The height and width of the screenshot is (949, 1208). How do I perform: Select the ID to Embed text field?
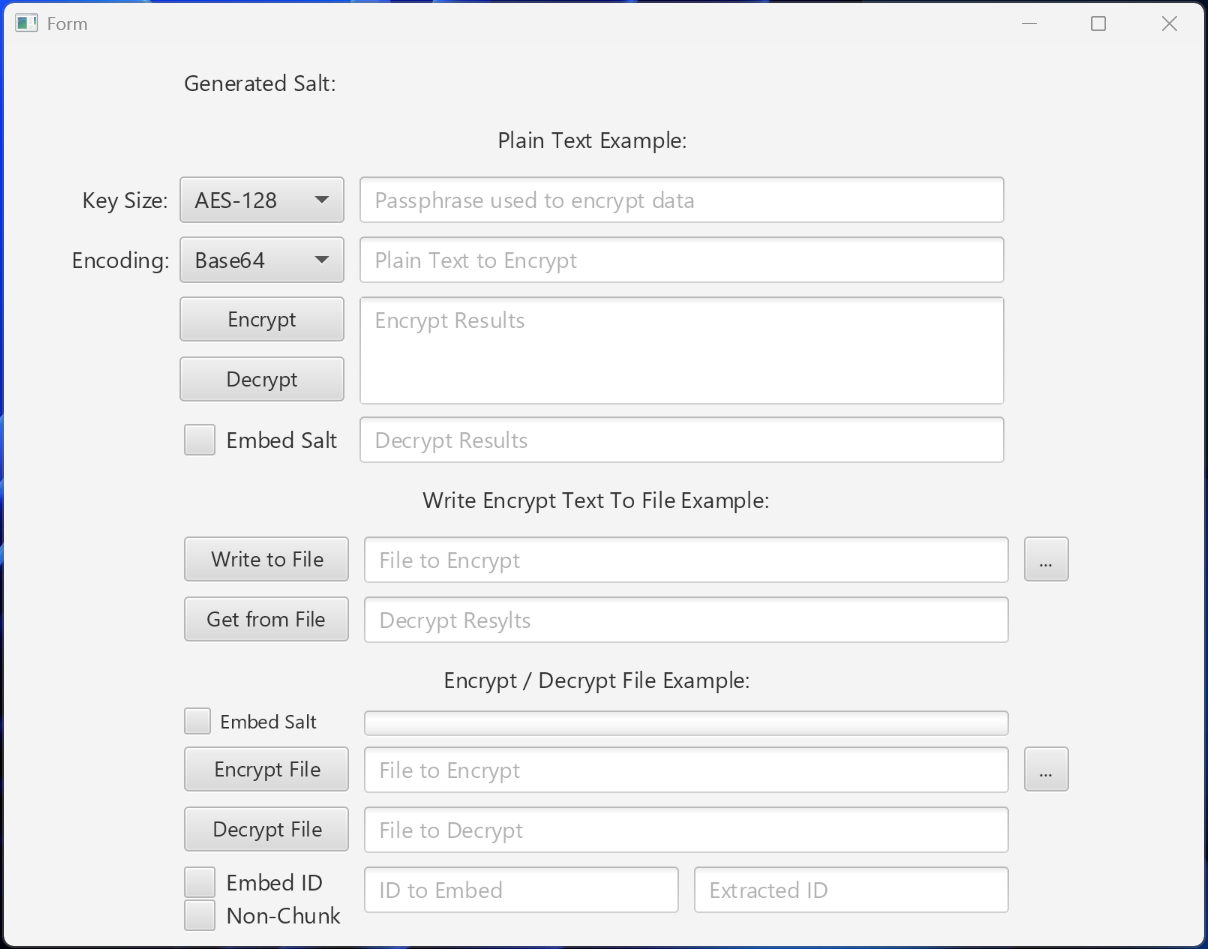521,890
